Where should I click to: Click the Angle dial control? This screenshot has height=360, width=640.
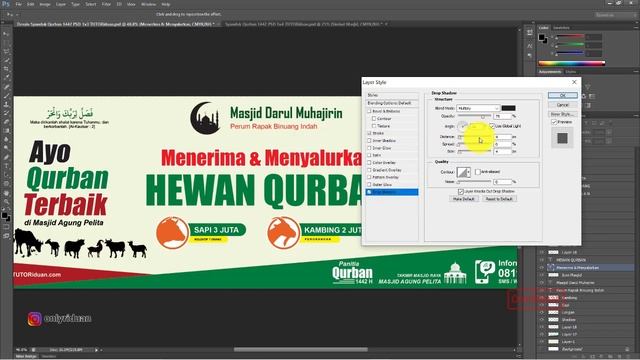click(x=462, y=126)
